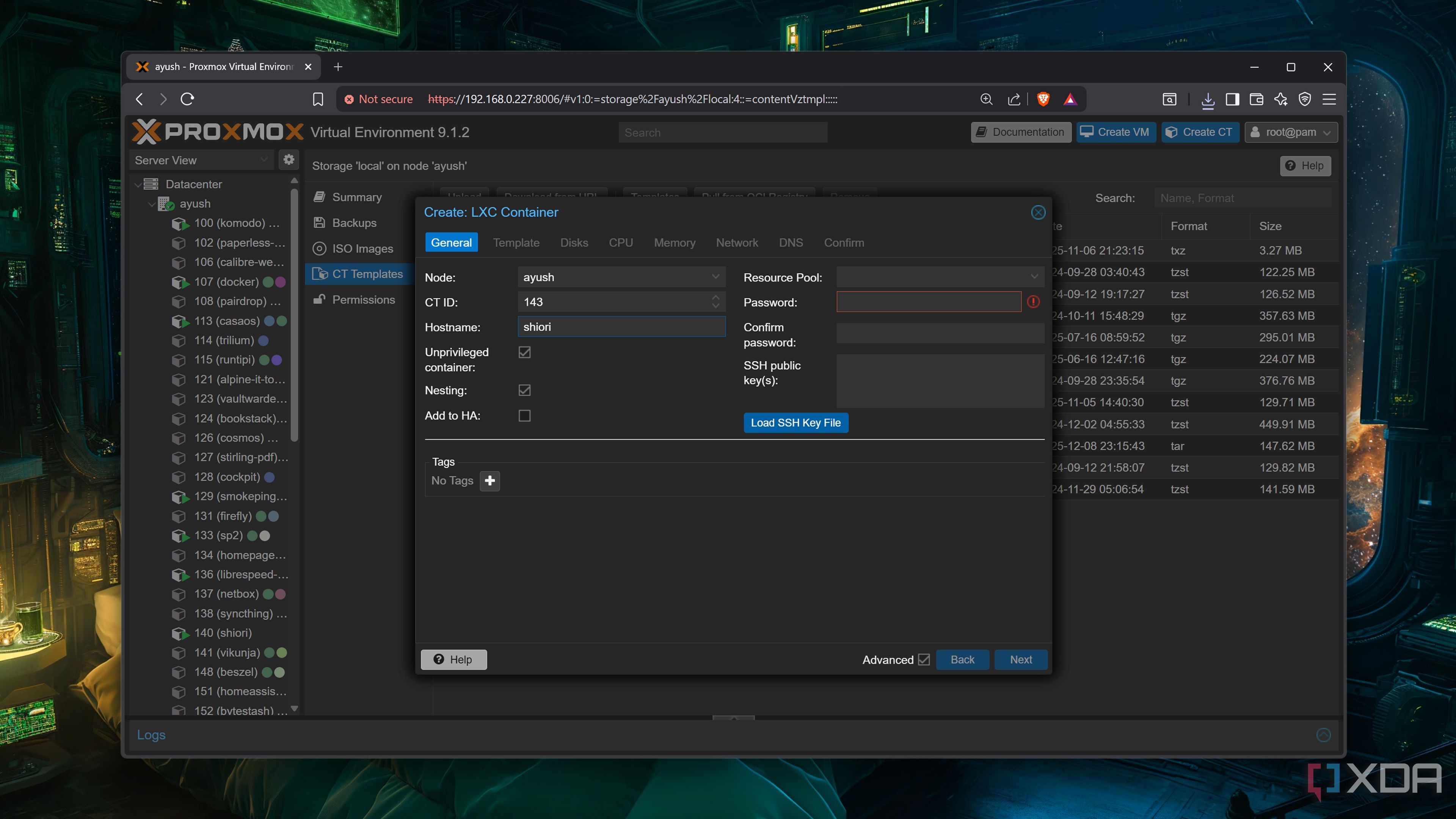Select container 140 (shiori) in tree

point(223,633)
